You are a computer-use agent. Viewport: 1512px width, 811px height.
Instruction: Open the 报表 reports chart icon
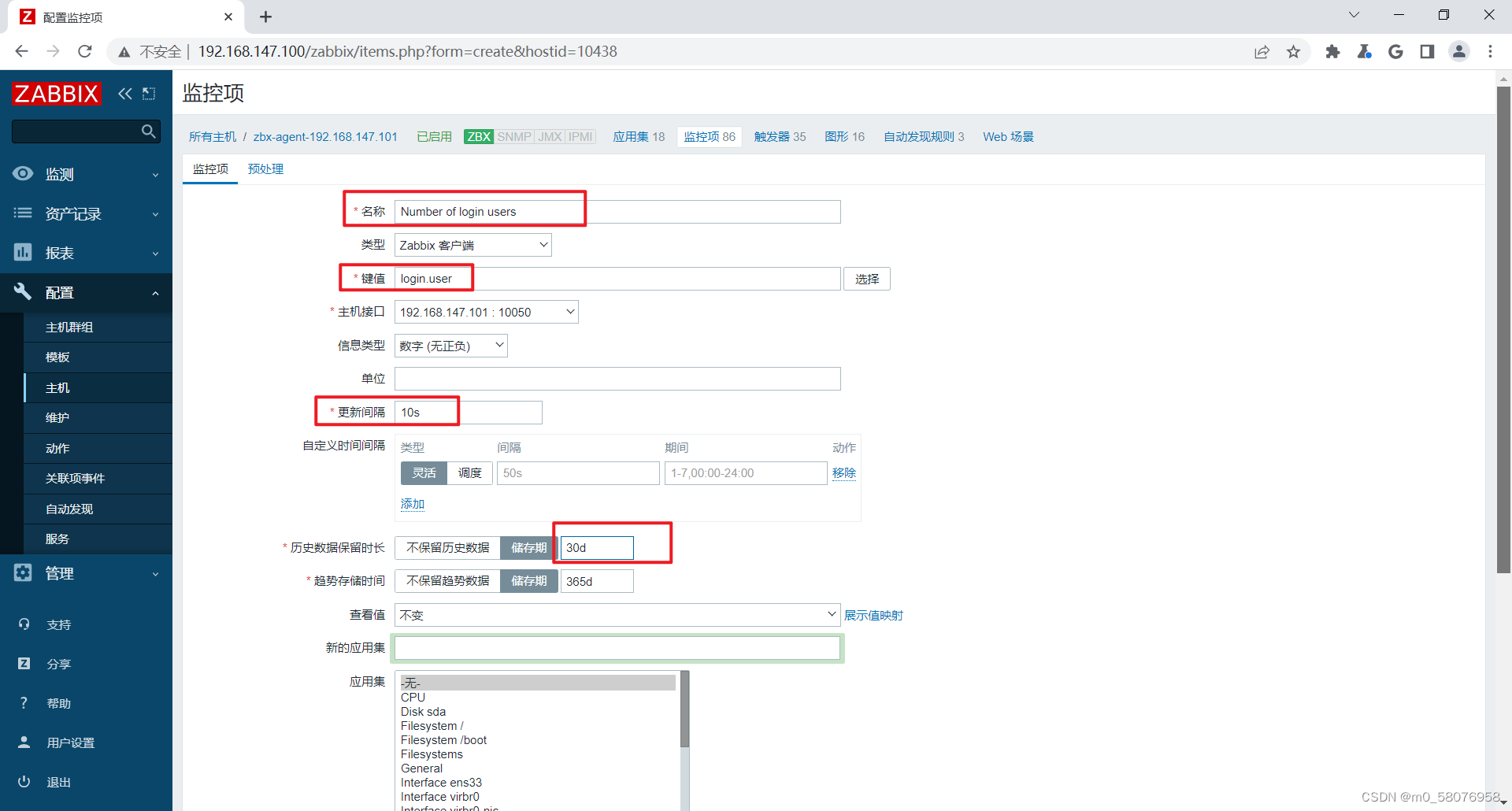click(23, 252)
